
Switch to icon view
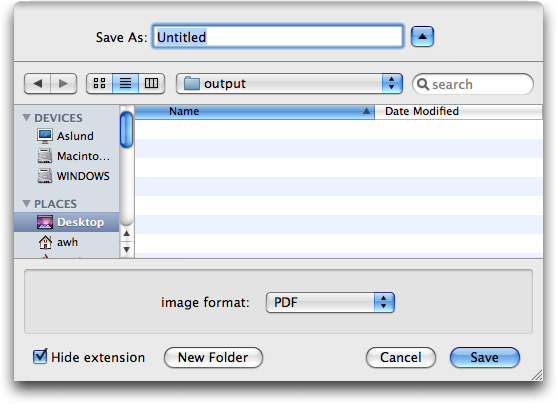(x=99, y=84)
